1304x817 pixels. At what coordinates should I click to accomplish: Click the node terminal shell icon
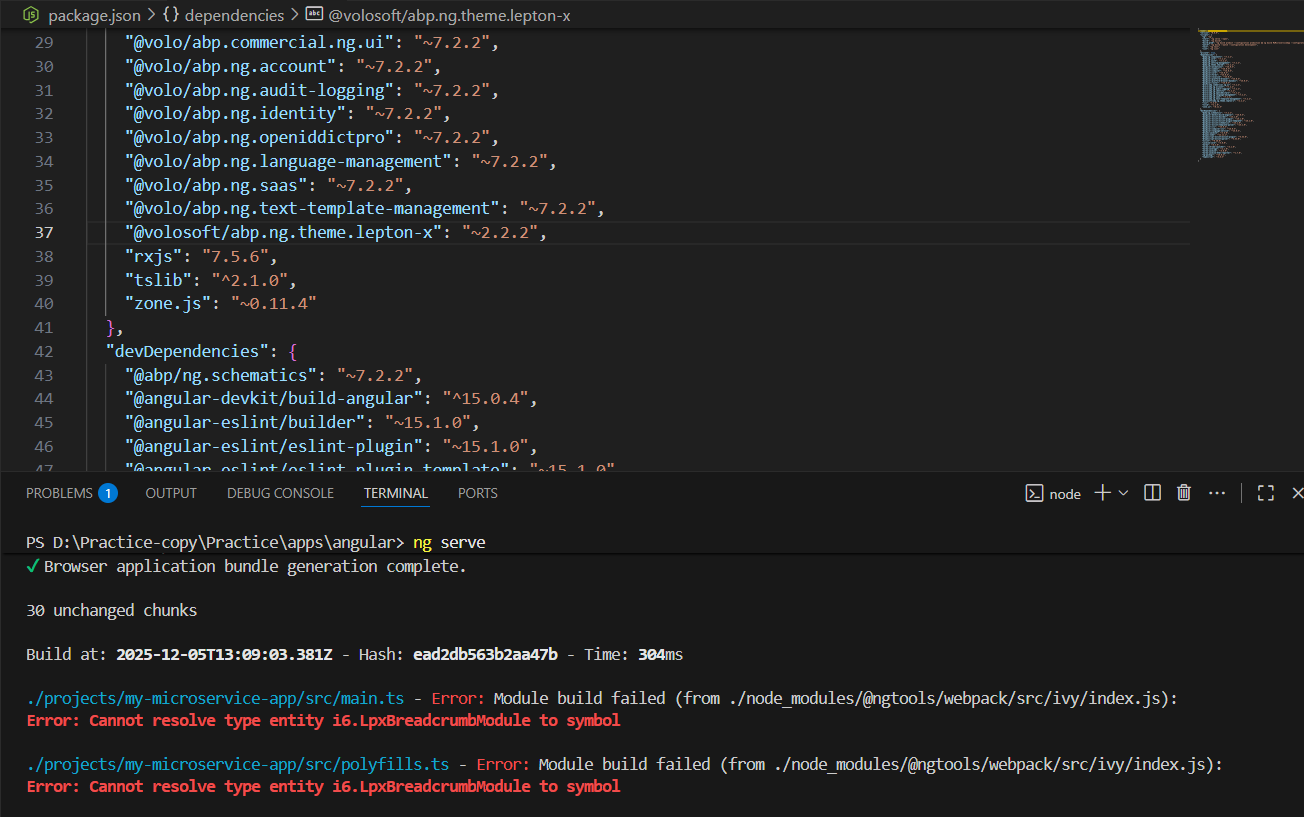coord(1035,494)
